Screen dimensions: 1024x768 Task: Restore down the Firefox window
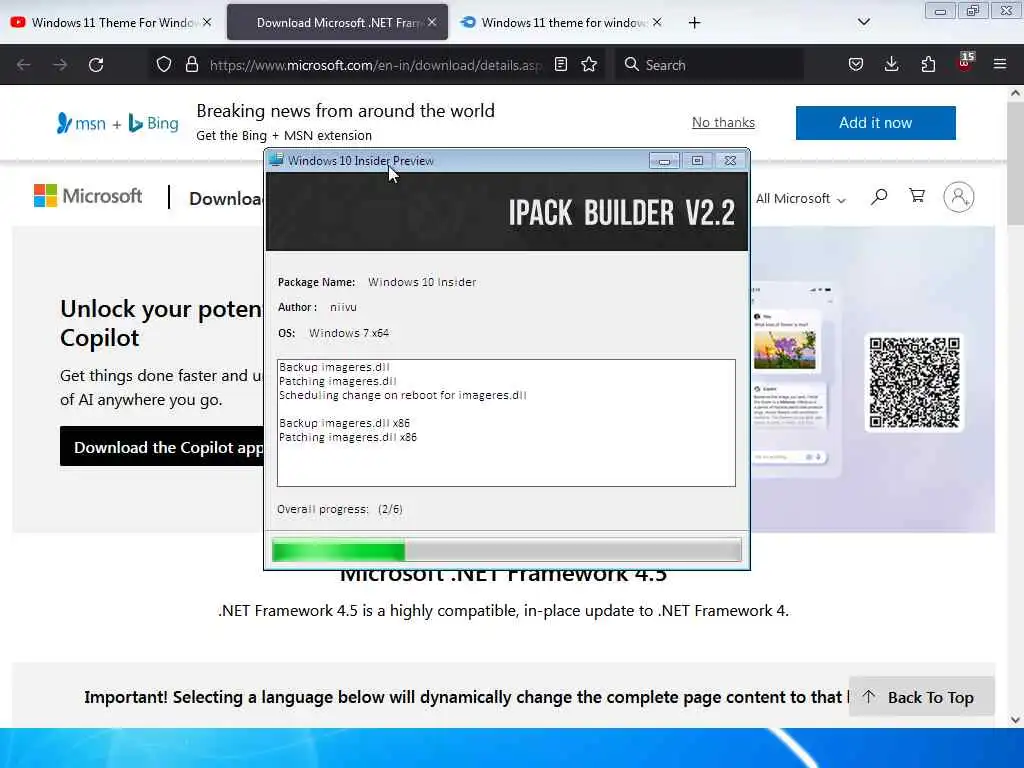tap(973, 11)
